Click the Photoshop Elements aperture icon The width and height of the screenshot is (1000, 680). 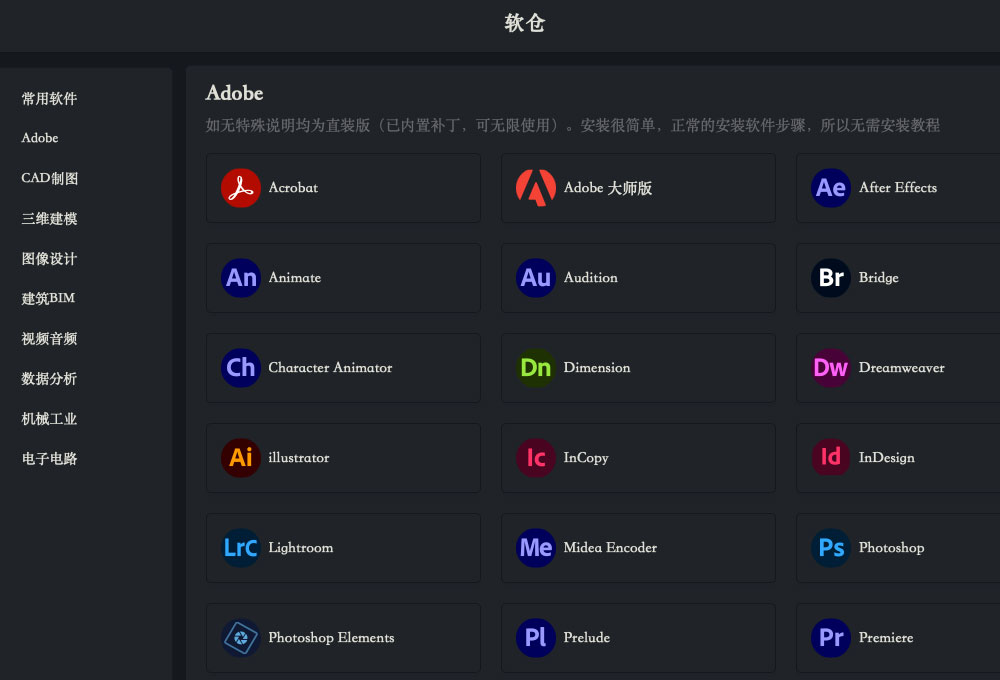pos(240,637)
